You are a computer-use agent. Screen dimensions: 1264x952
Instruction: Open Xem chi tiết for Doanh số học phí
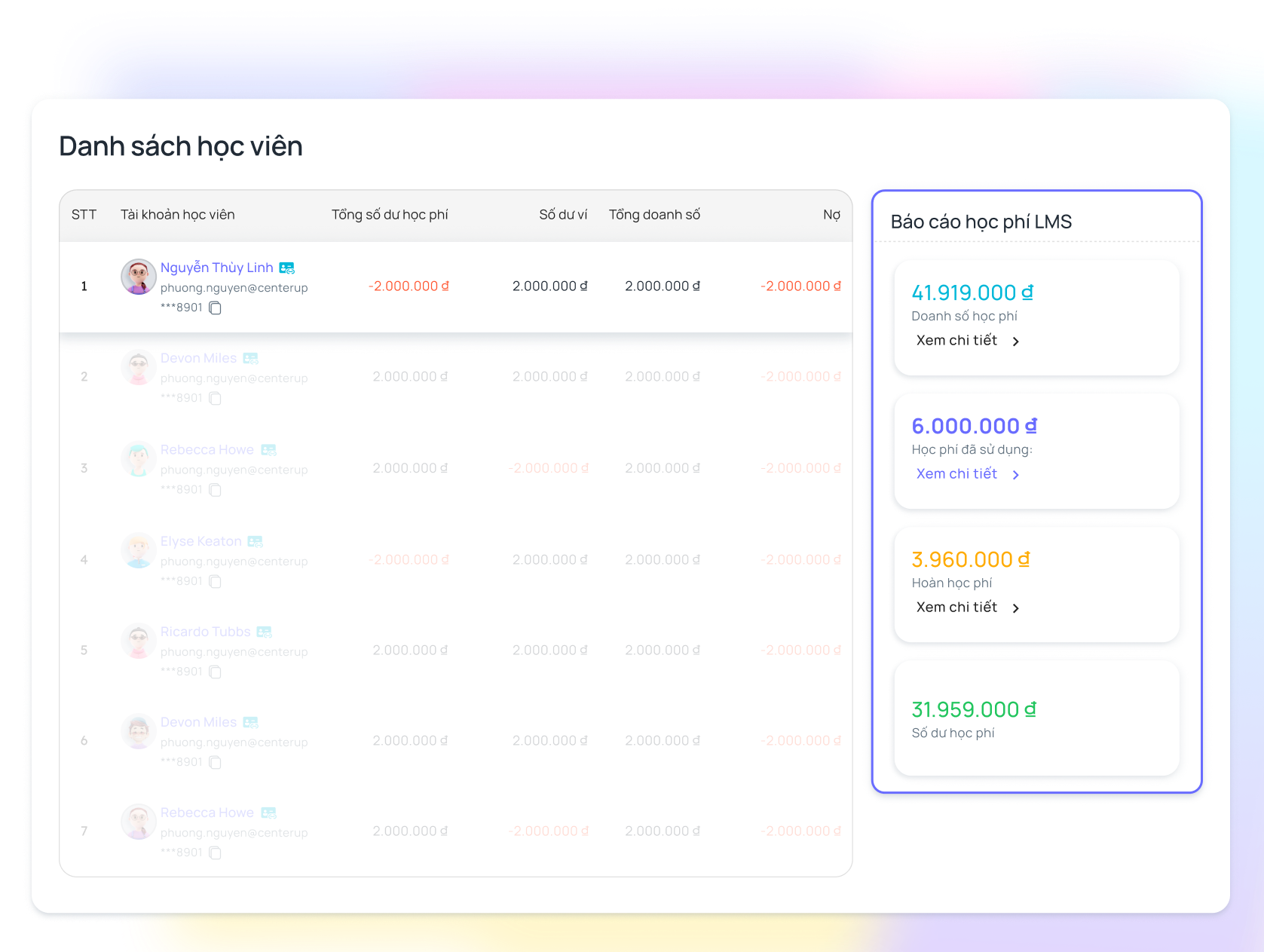[x=956, y=341]
